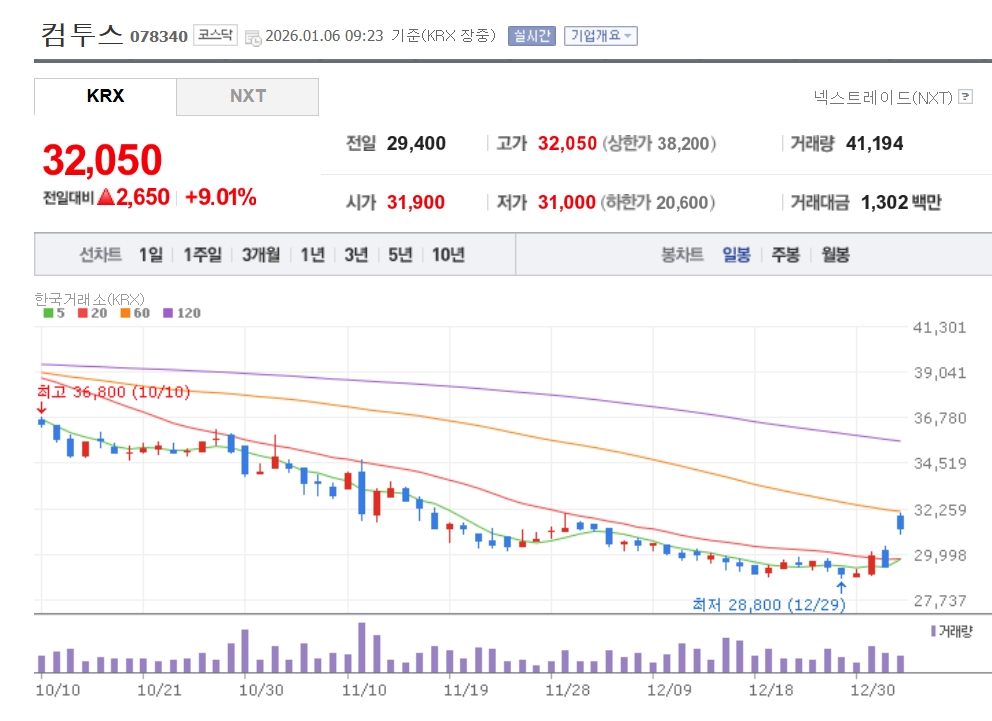Open the Nextrade help question-mark icon
The image size is (992, 721).
(x=965, y=96)
